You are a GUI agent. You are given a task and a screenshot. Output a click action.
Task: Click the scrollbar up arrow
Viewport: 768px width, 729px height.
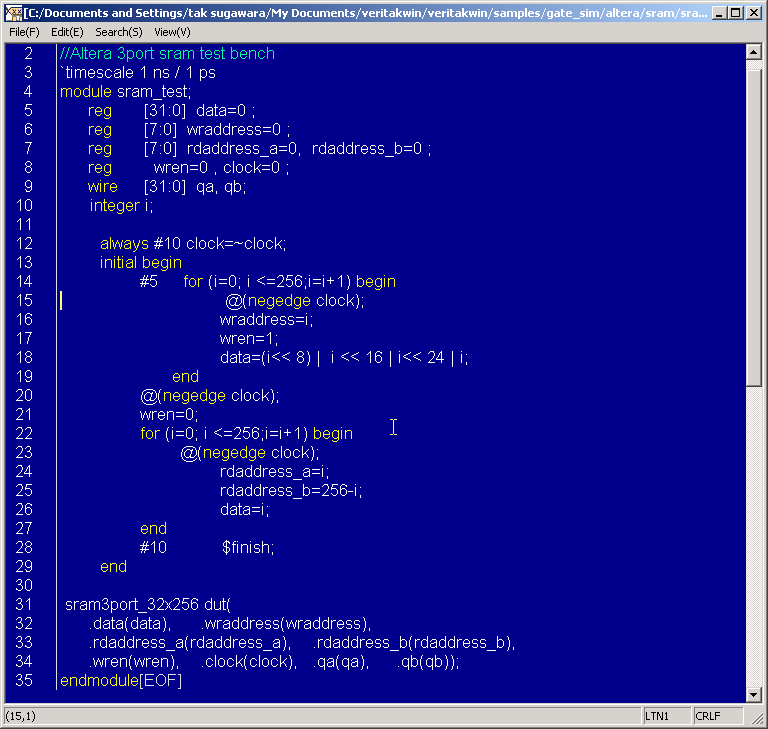pos(755,53)
